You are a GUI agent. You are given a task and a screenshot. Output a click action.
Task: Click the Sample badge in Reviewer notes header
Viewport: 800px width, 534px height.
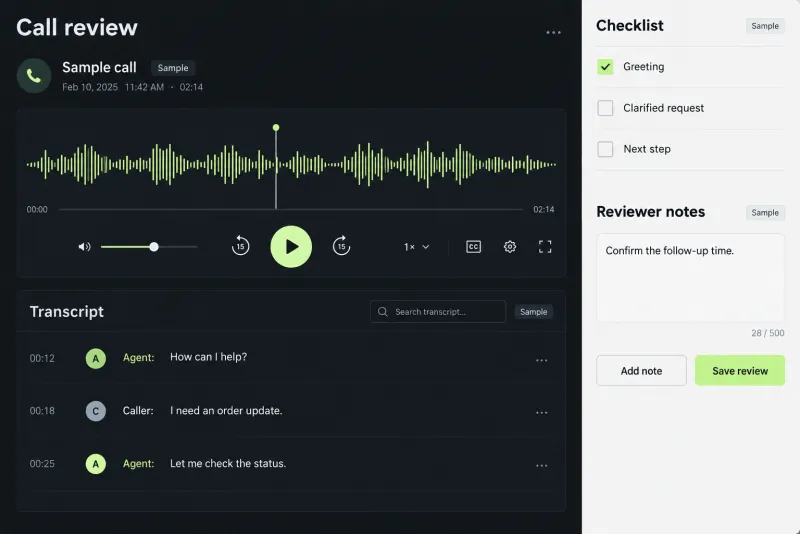point(765,213)
